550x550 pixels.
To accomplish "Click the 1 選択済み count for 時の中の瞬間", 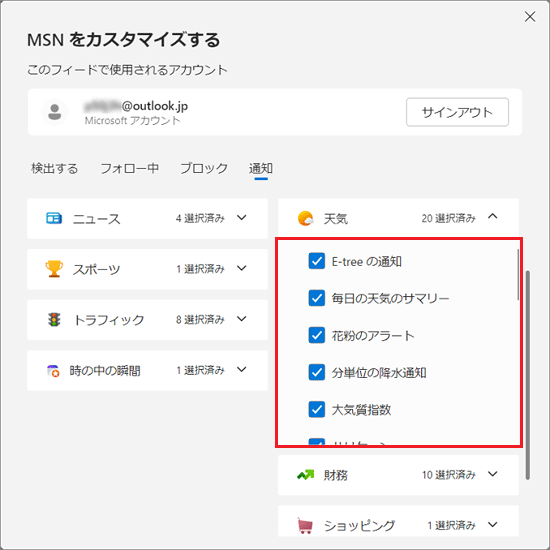I will point(200,370).
